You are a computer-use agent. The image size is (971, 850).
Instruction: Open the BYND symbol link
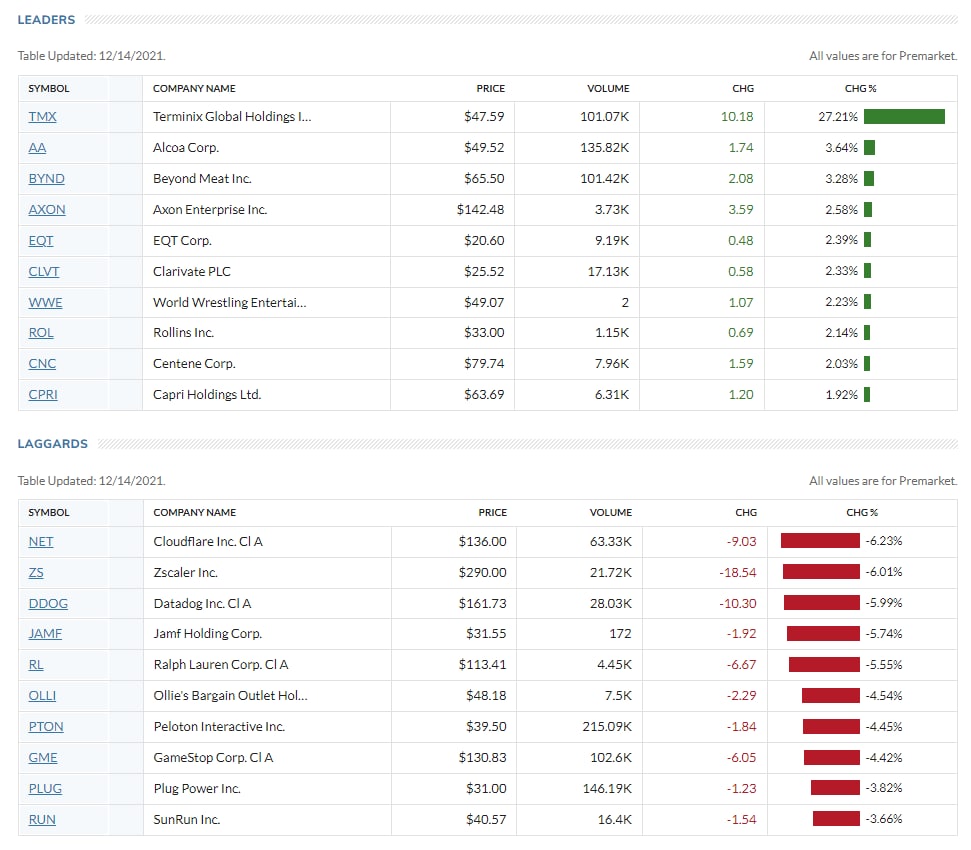[46, 178]
